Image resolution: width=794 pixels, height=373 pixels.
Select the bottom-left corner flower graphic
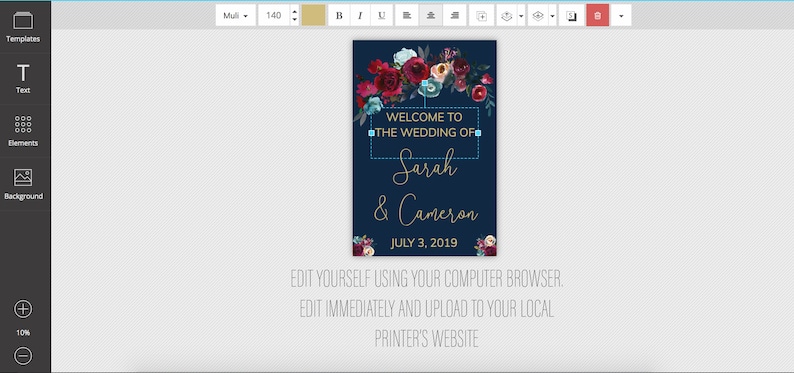(x=363, y=246)
